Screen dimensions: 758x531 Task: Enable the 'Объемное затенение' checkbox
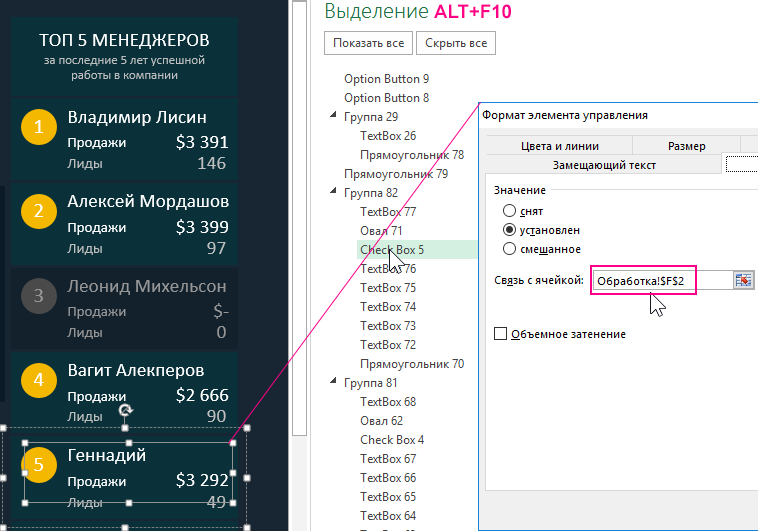501,334
